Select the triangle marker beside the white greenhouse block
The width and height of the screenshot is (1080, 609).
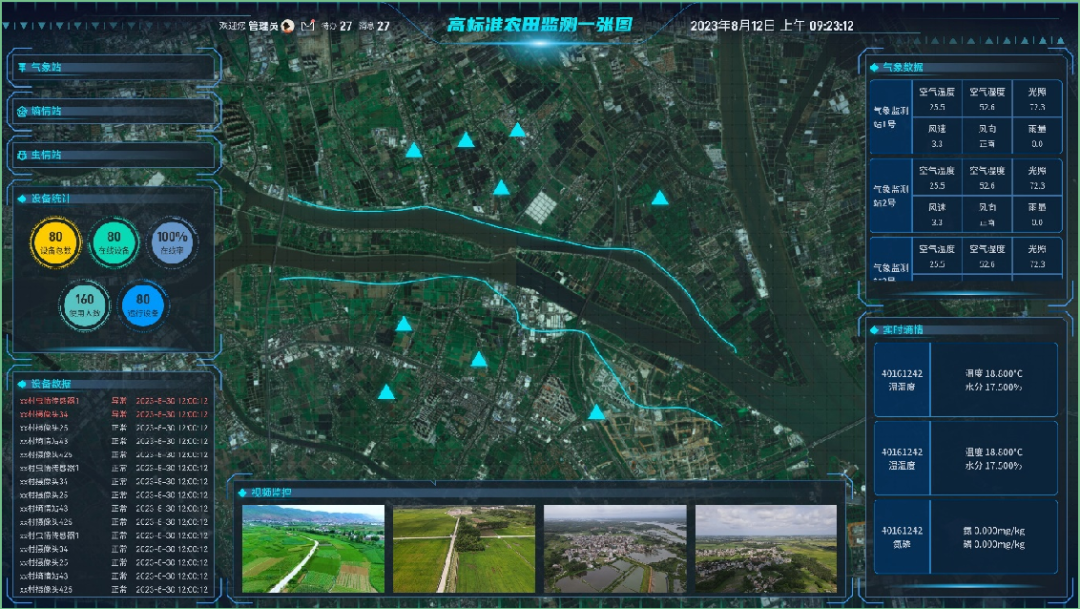click(x=501, y=187)
